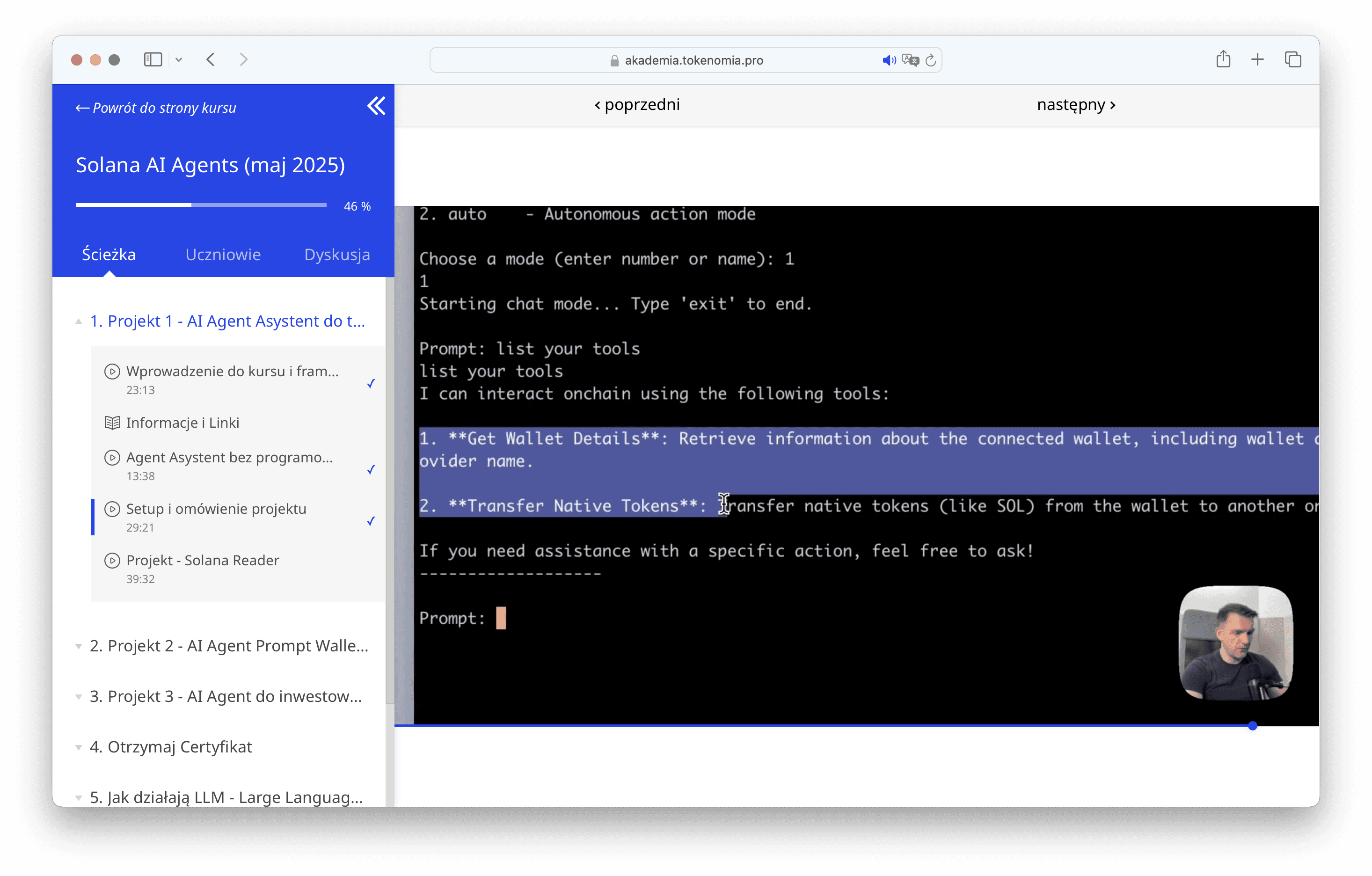Click the presenter webcam thumbnail in the video
The image size is (1372, 876).
point(1235,643)
